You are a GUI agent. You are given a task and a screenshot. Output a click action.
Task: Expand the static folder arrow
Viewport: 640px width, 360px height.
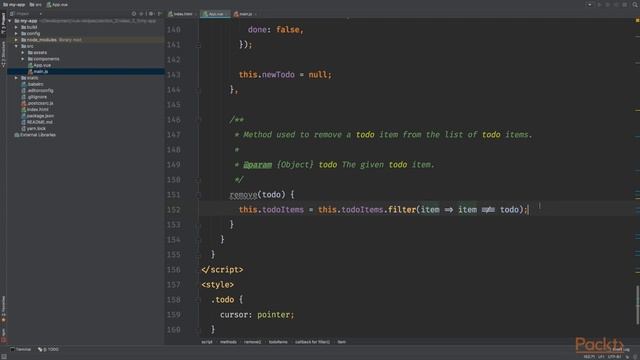16,78
